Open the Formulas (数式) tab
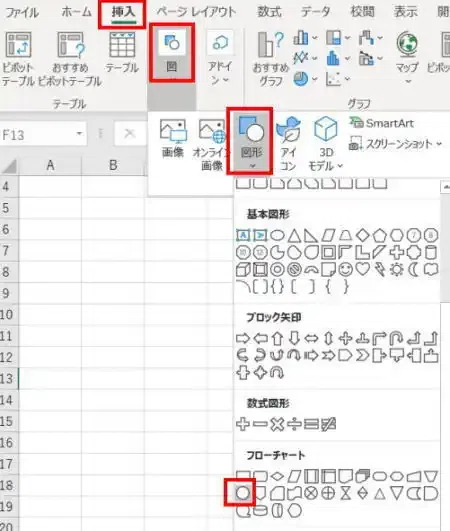Viewport: 450px width, 531px height. click(x=269, y=12)
